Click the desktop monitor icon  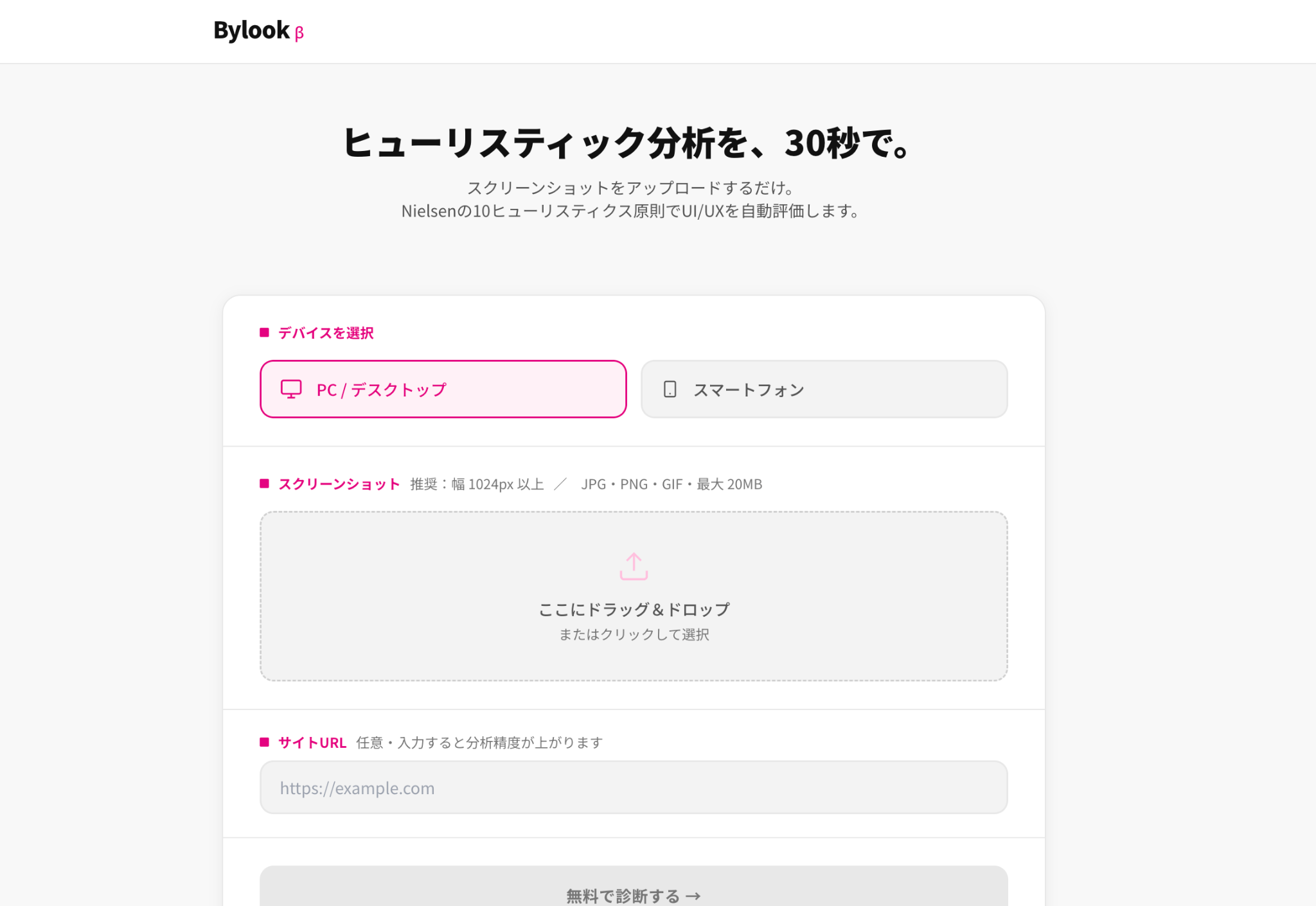[291, 389]
